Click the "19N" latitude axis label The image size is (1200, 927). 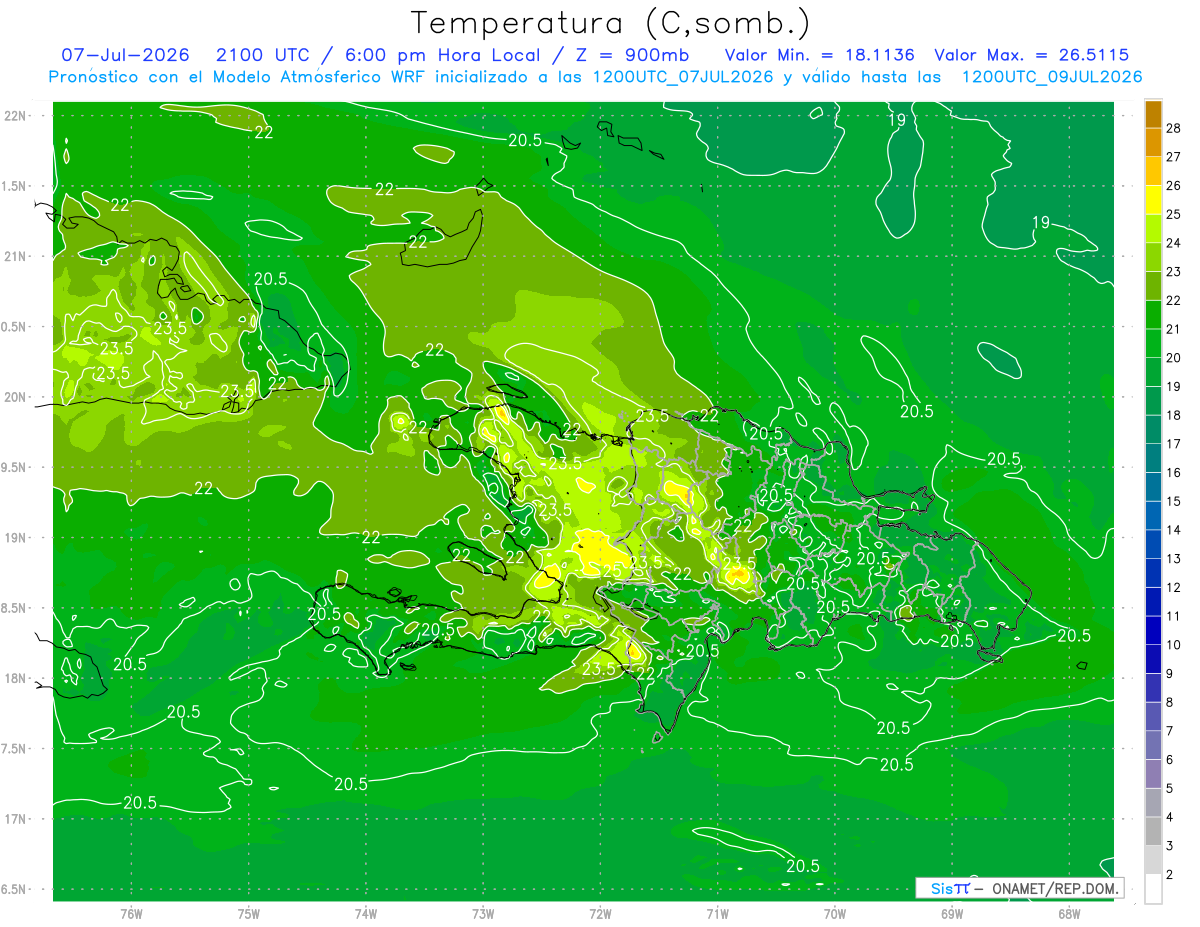click(15, 538)
